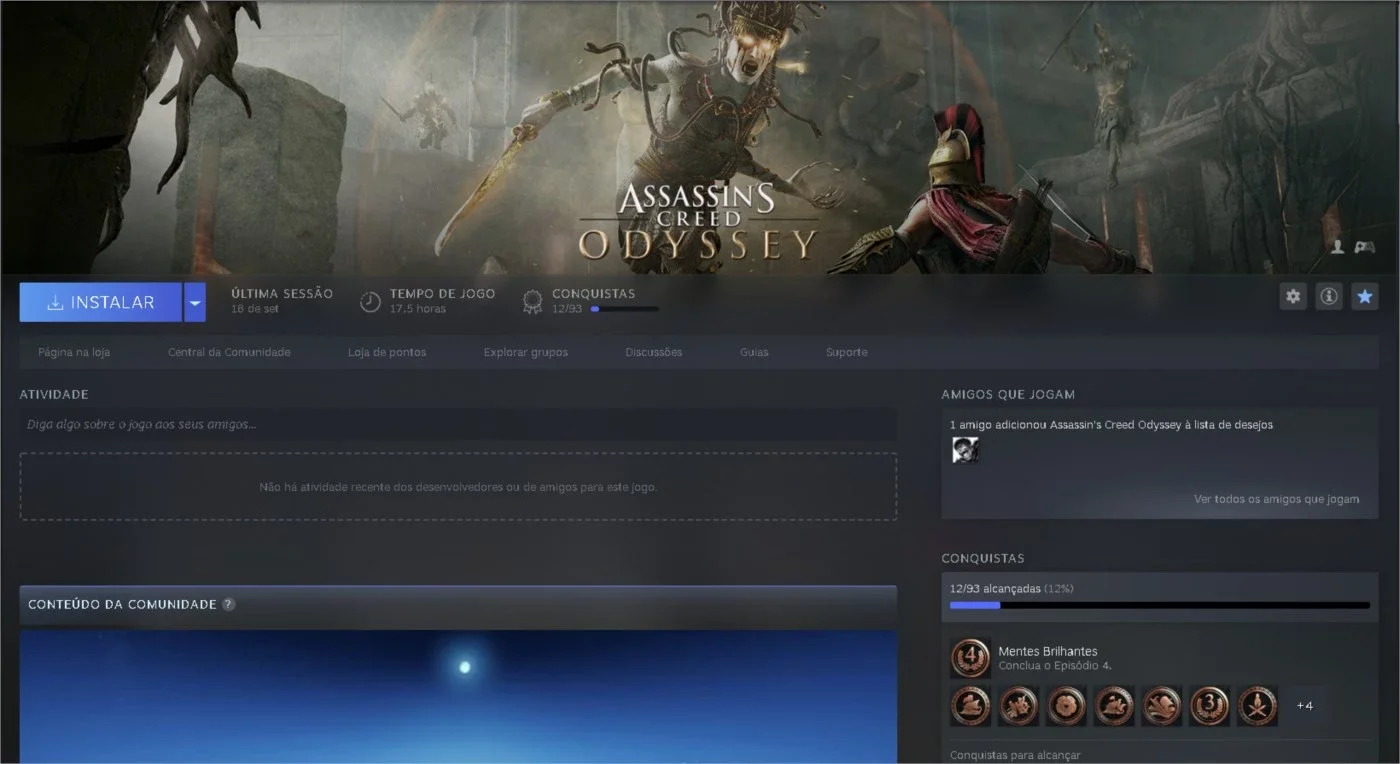Click Ver todos os amigos que jogam
Screen dimensions: 1400x764
tap(1276, 499)
